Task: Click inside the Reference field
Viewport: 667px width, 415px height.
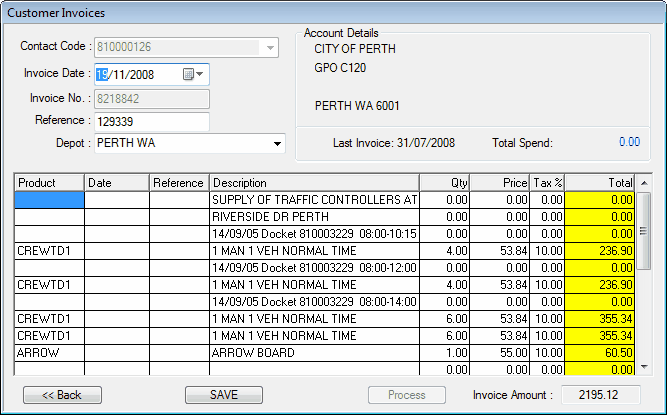Action: coord(151,121)
